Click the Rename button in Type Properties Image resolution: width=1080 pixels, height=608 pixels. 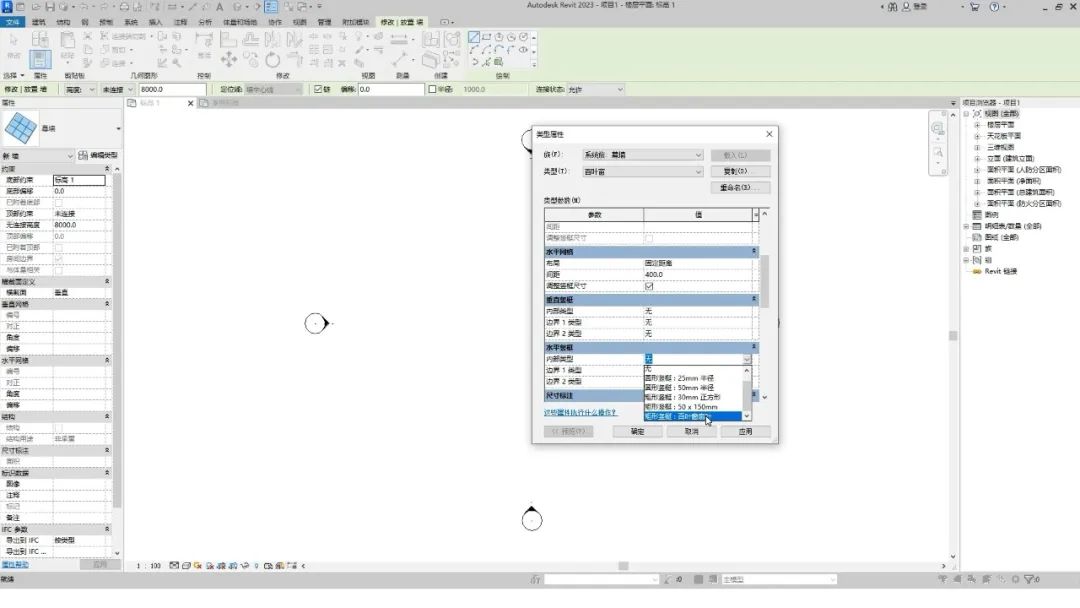740,188
